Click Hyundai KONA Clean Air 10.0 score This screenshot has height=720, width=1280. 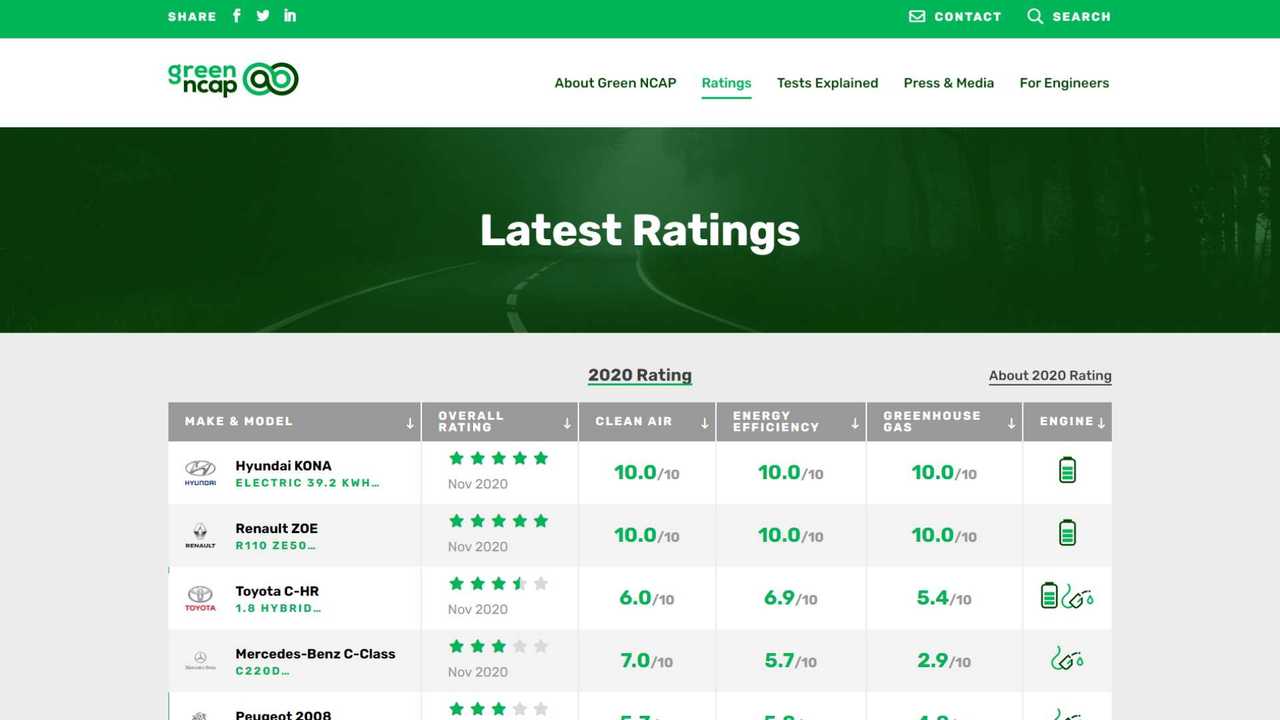(647, 473)
